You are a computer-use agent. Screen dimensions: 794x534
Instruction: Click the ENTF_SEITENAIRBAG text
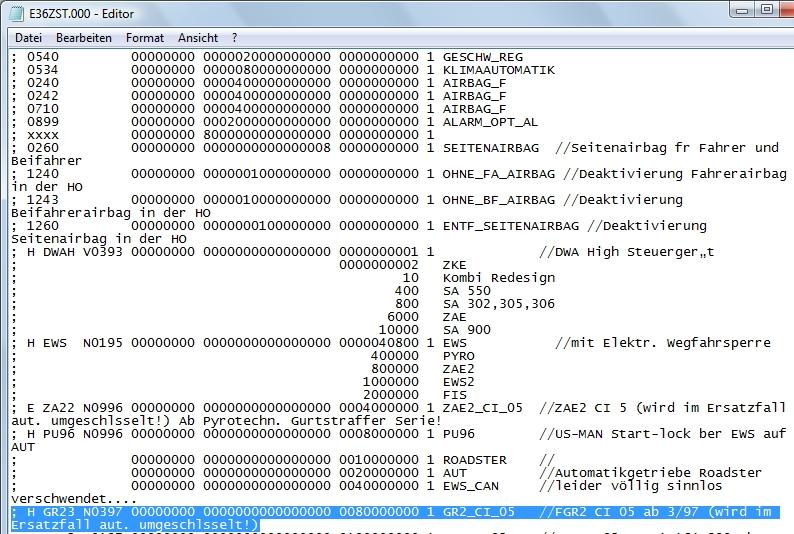coord(510,225)
